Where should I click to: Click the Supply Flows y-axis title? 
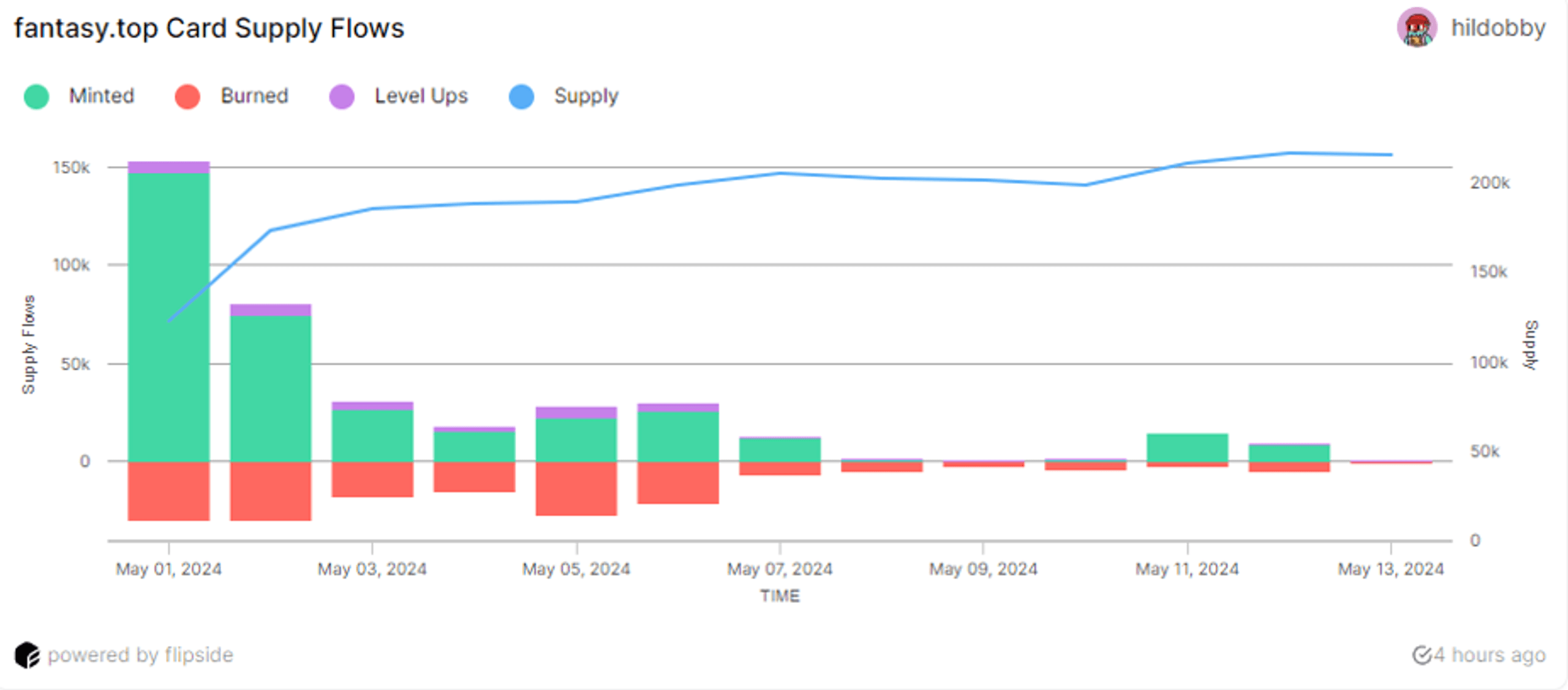pos(28,345)
